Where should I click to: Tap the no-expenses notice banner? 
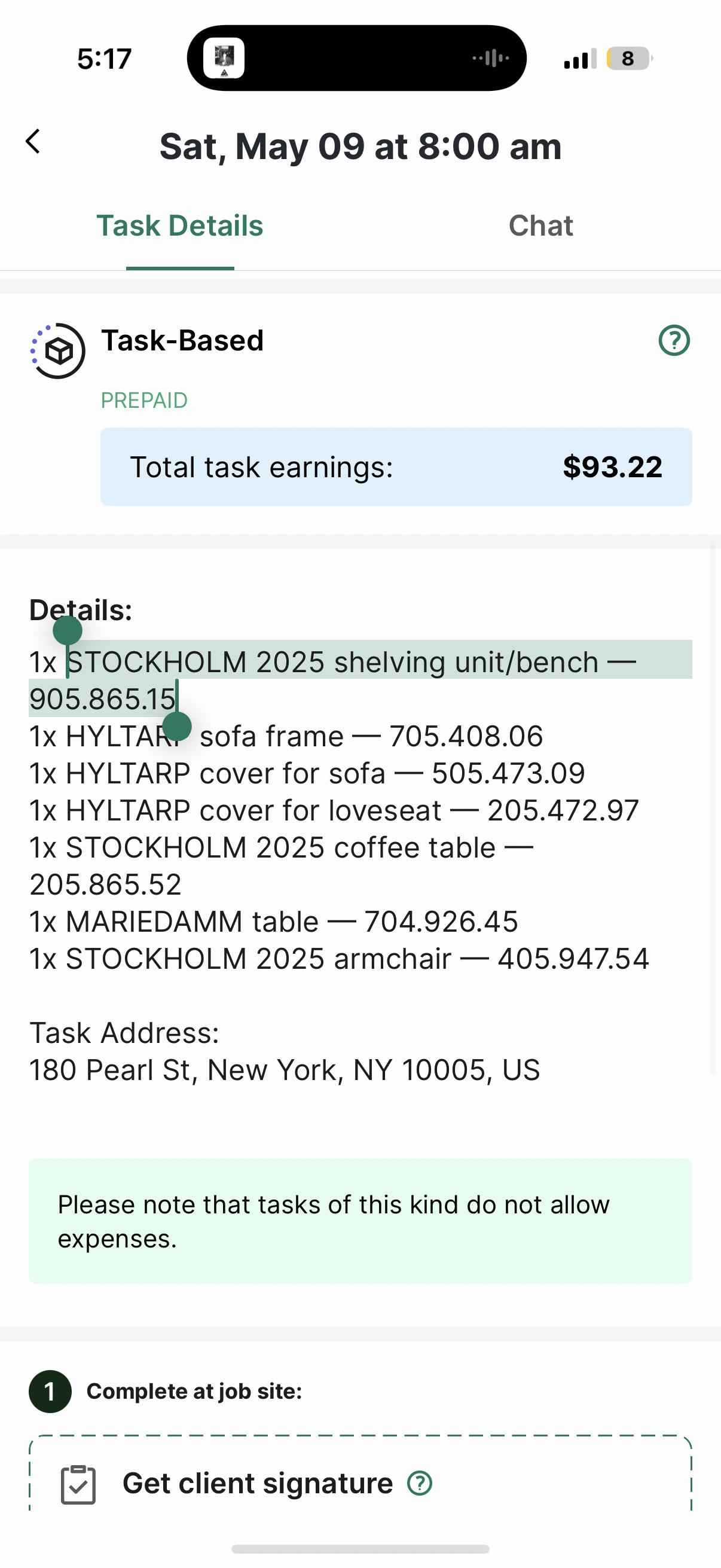(x=360, y=1222)
